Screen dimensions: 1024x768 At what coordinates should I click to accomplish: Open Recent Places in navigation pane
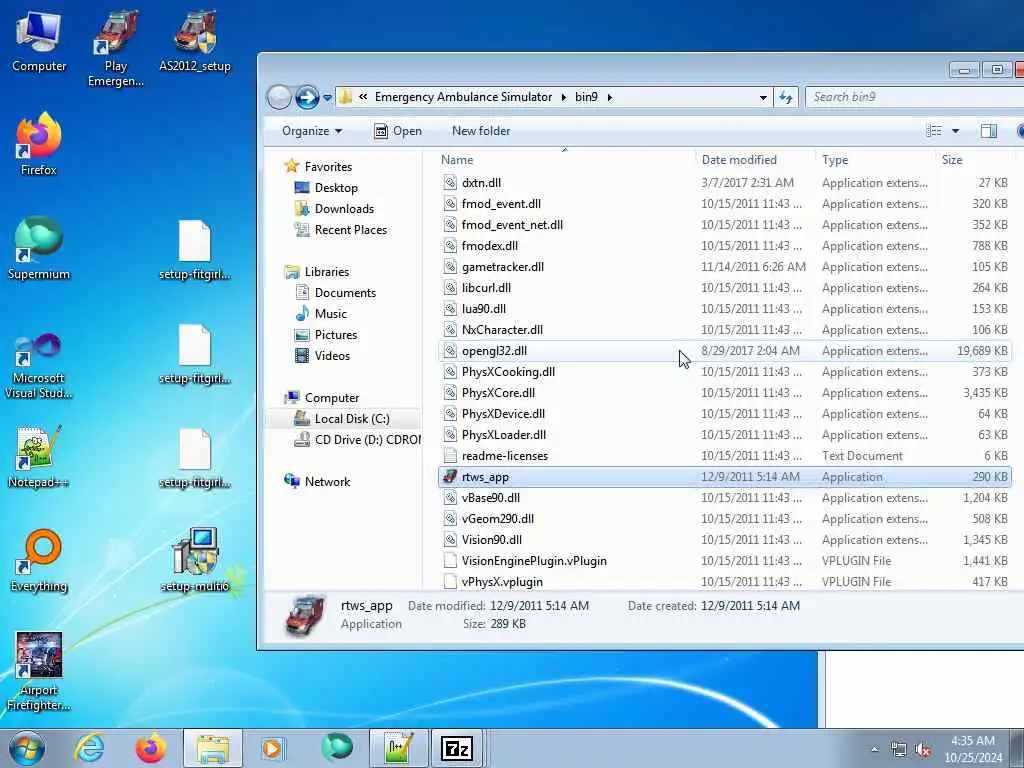pyautogui.click(x=350, y=229)
